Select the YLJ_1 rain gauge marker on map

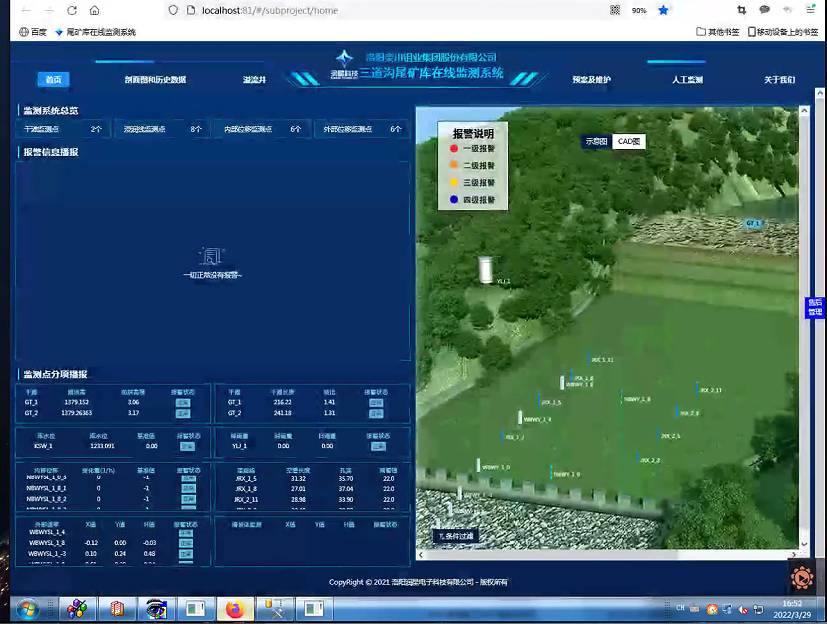pos(487,269)
